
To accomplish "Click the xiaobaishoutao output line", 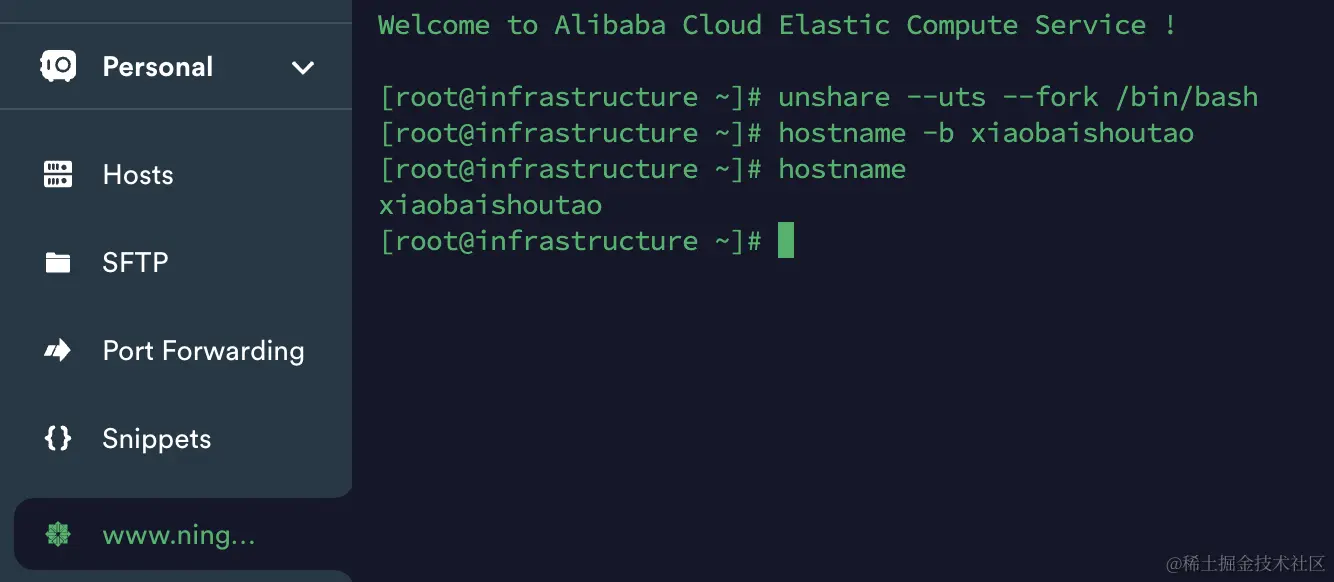I will coord(490,205).
